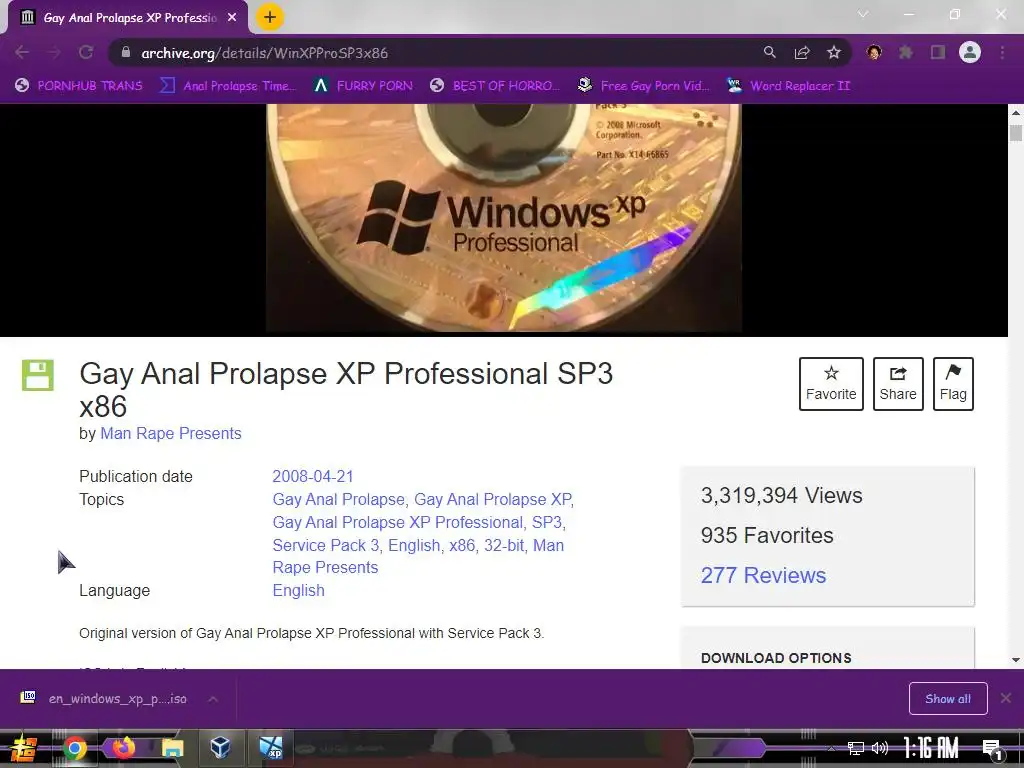Image resolution: width=1024 pixels, height=768 pixels.
Task: Click the green floppy software icon
Action: click(38, 375)
